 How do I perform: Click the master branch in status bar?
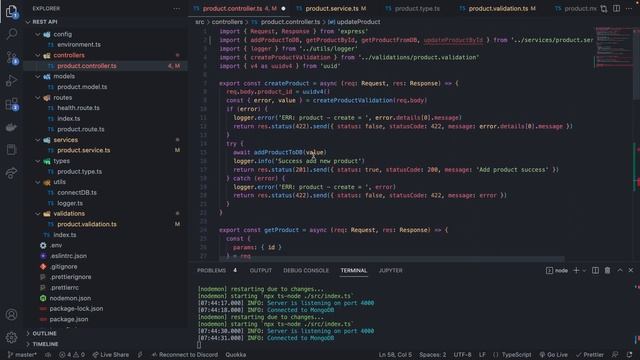[22, 355]
